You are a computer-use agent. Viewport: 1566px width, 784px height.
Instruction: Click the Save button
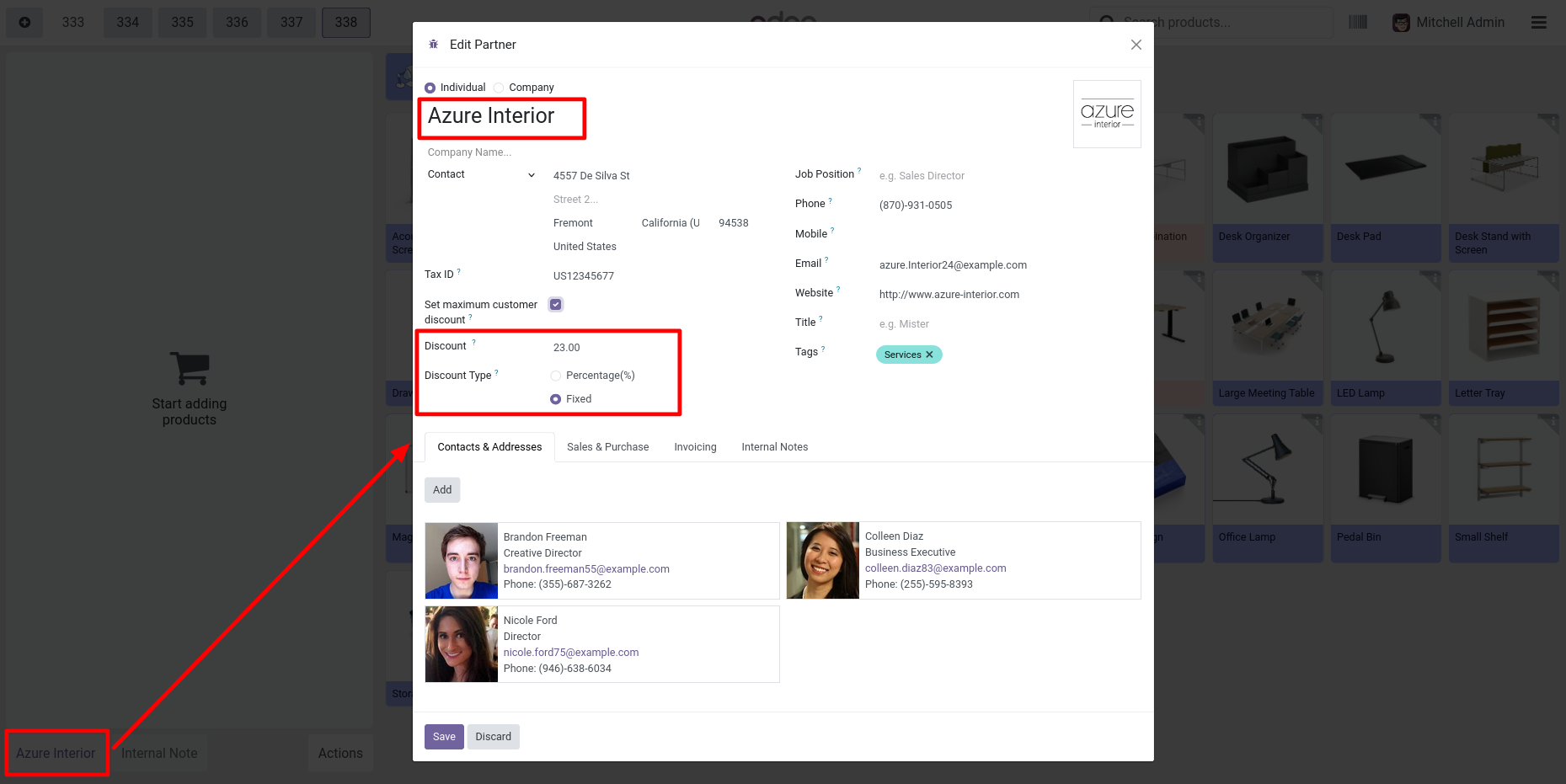(444, 737)
